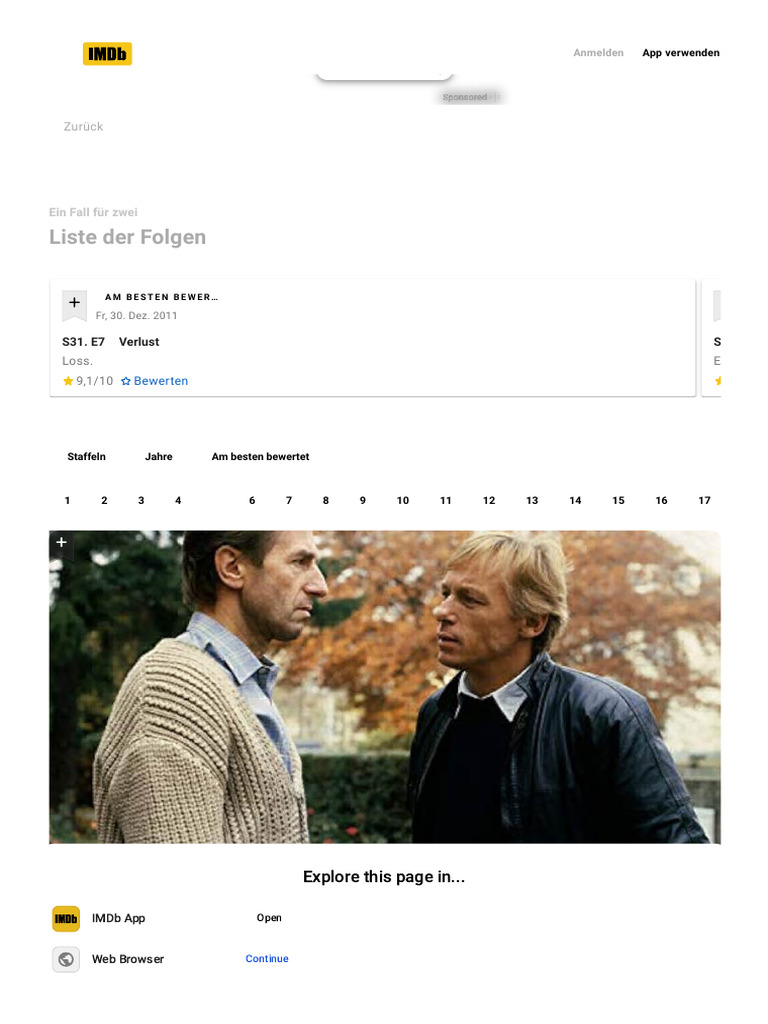Click the IMDb App icon

[x=66, y=918]
